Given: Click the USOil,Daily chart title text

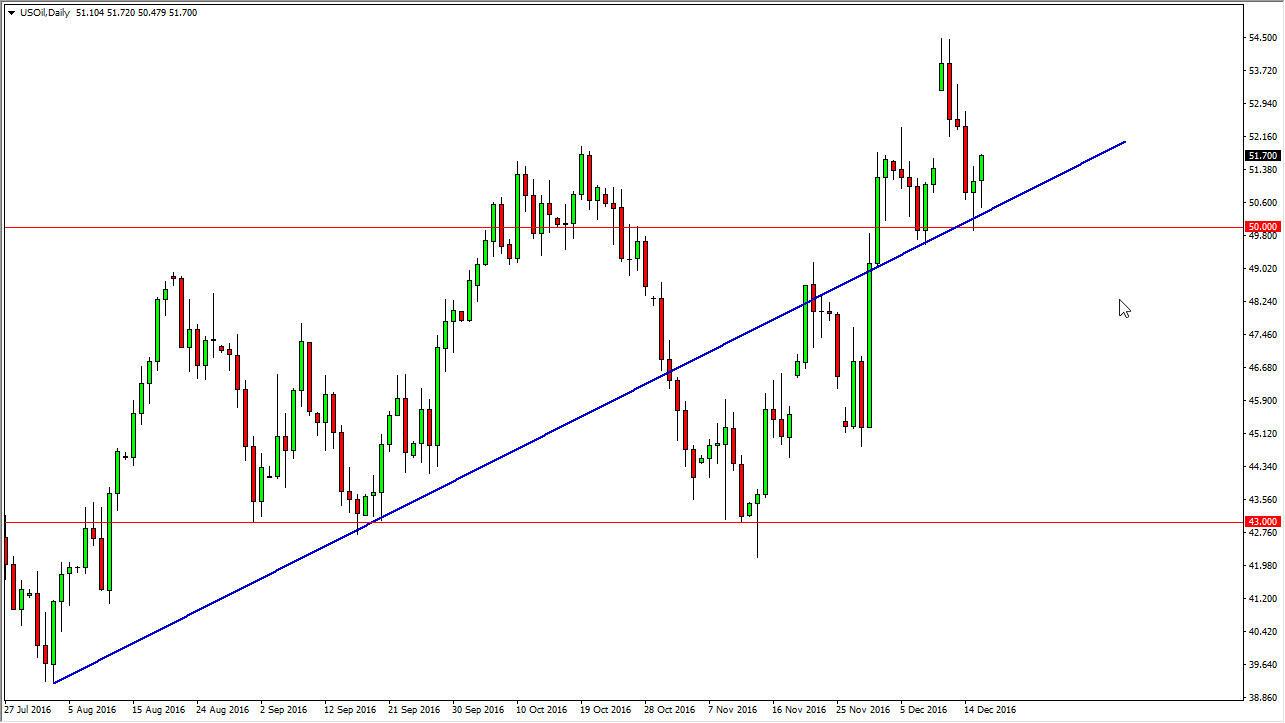Looking at the screenshot, I should point(45,13).
